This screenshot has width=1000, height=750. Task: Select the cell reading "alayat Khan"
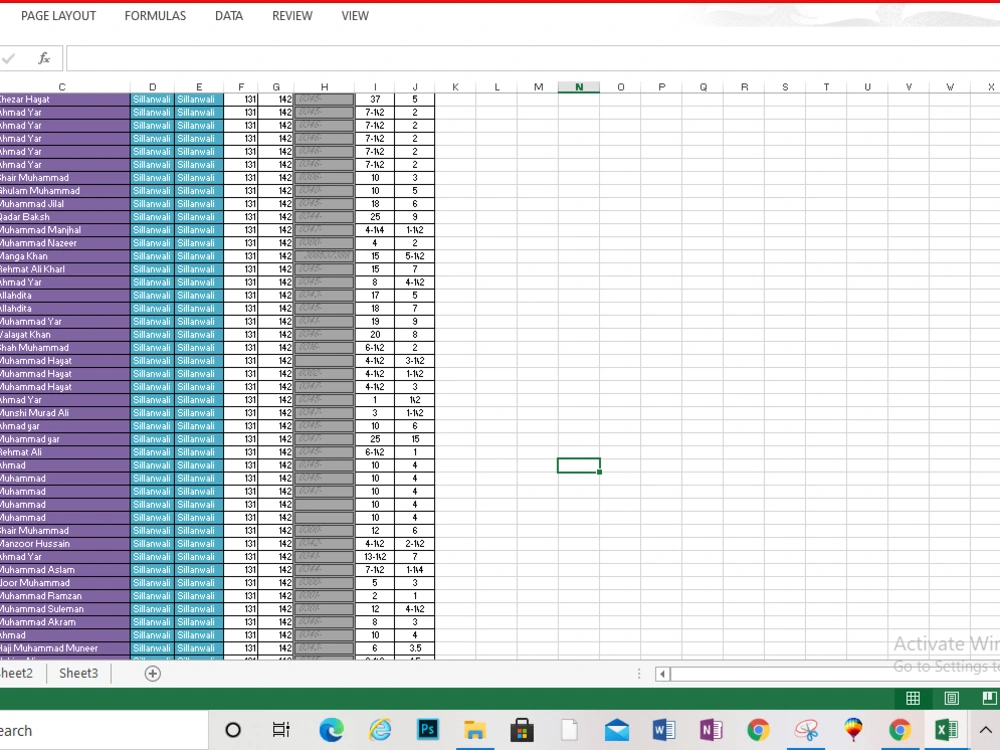tap(65, 335)
